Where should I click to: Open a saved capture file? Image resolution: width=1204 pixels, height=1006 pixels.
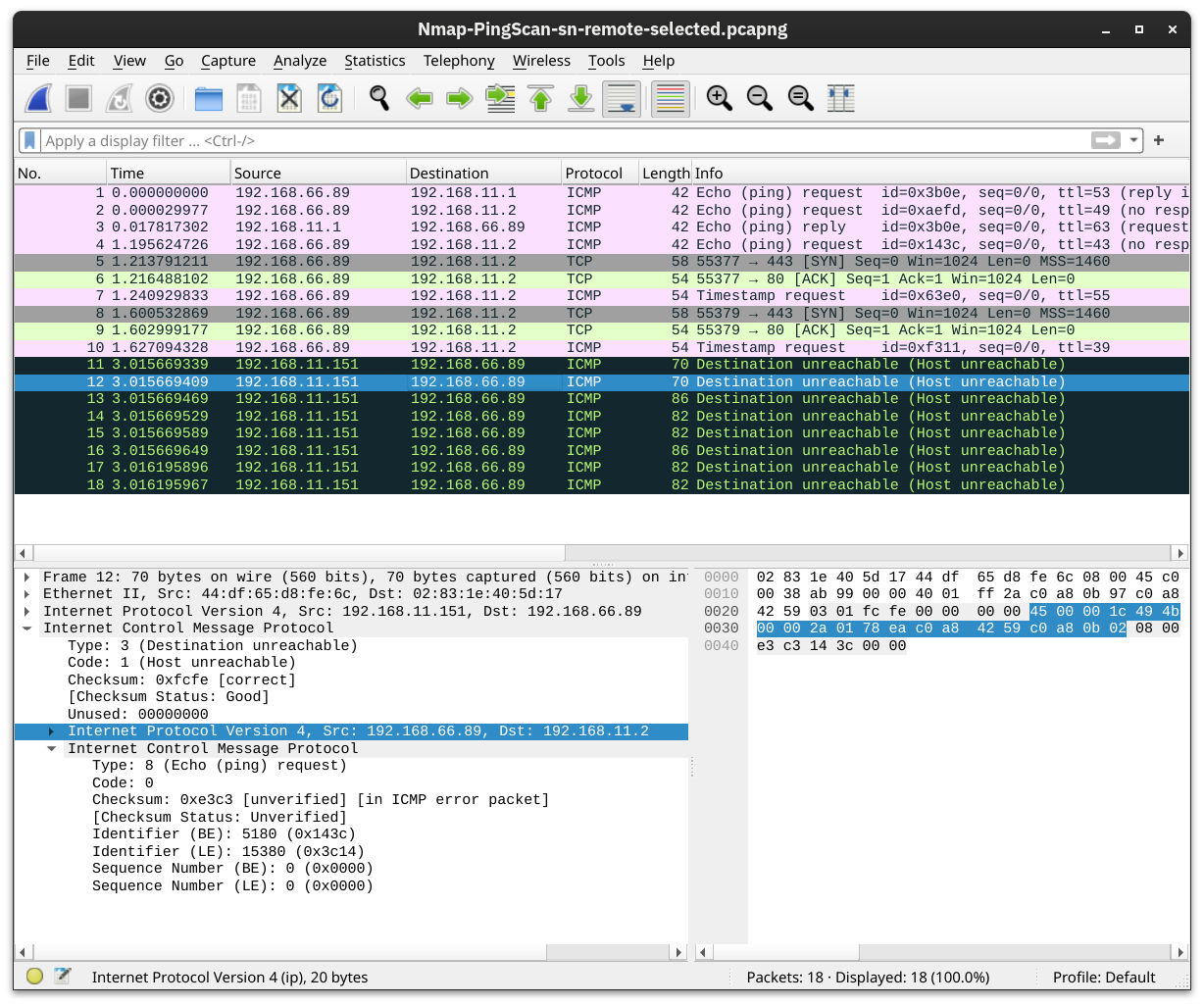pos(208,98)
